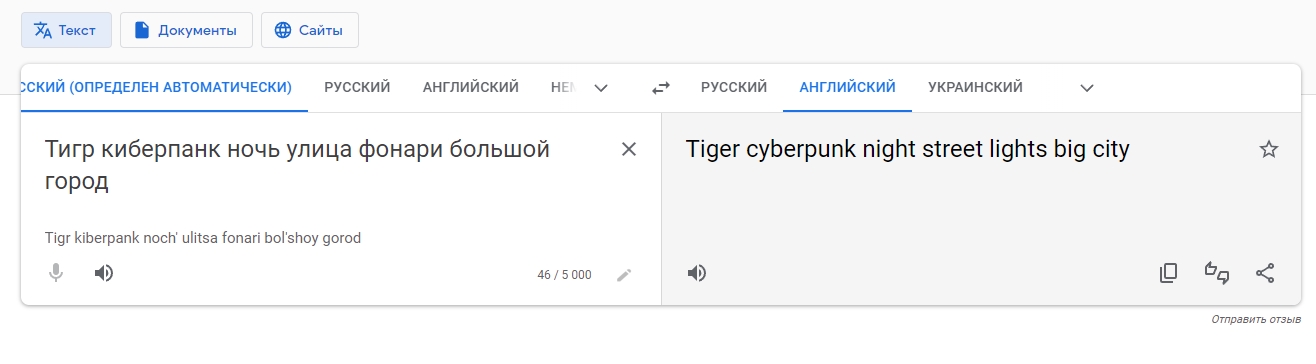This screenshot has width=1316, height=364.
Task: Click the microphone voice input icon
Action: (x=56, y=273)
